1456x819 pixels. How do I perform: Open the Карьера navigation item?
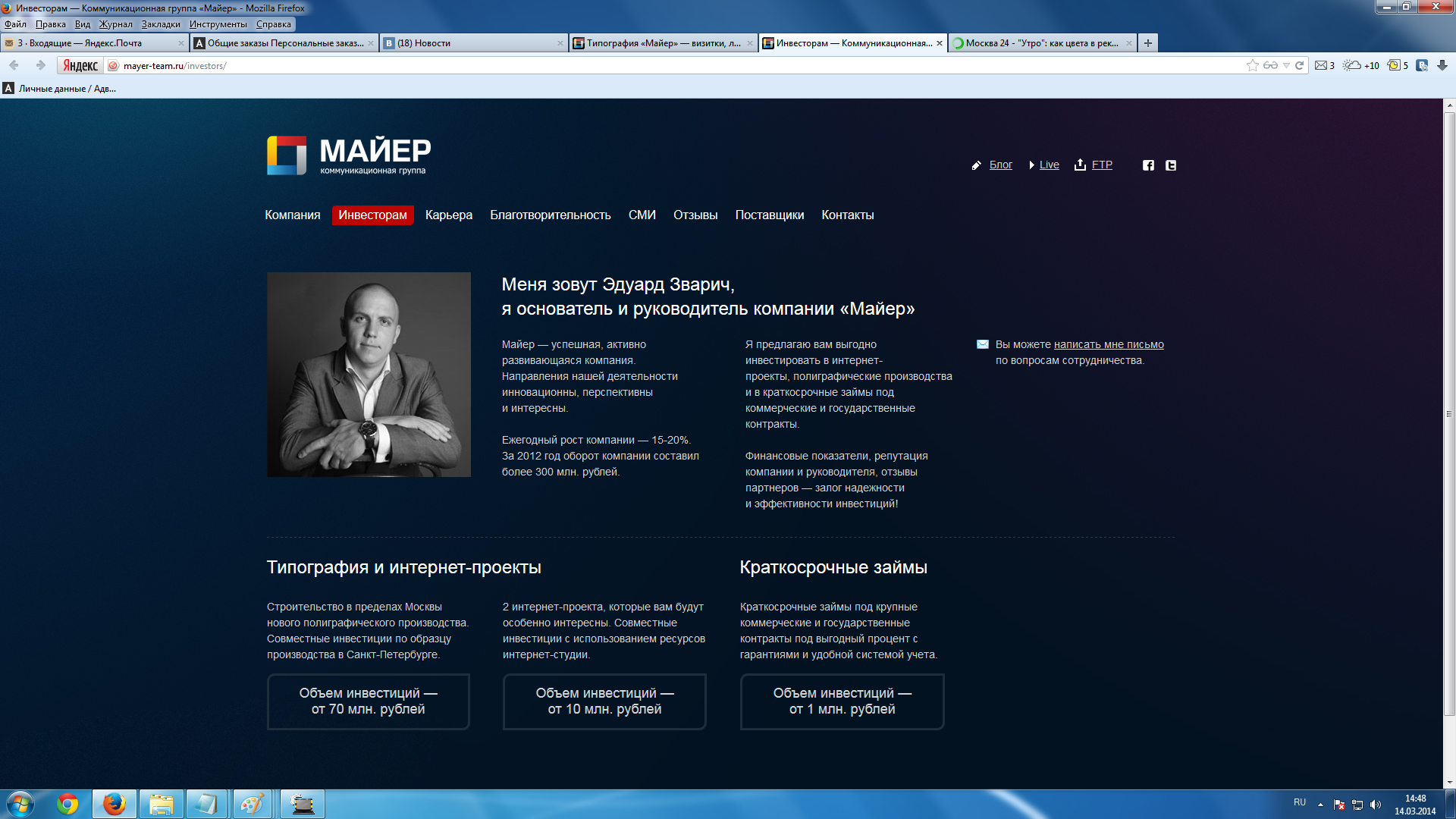(448, 215)
